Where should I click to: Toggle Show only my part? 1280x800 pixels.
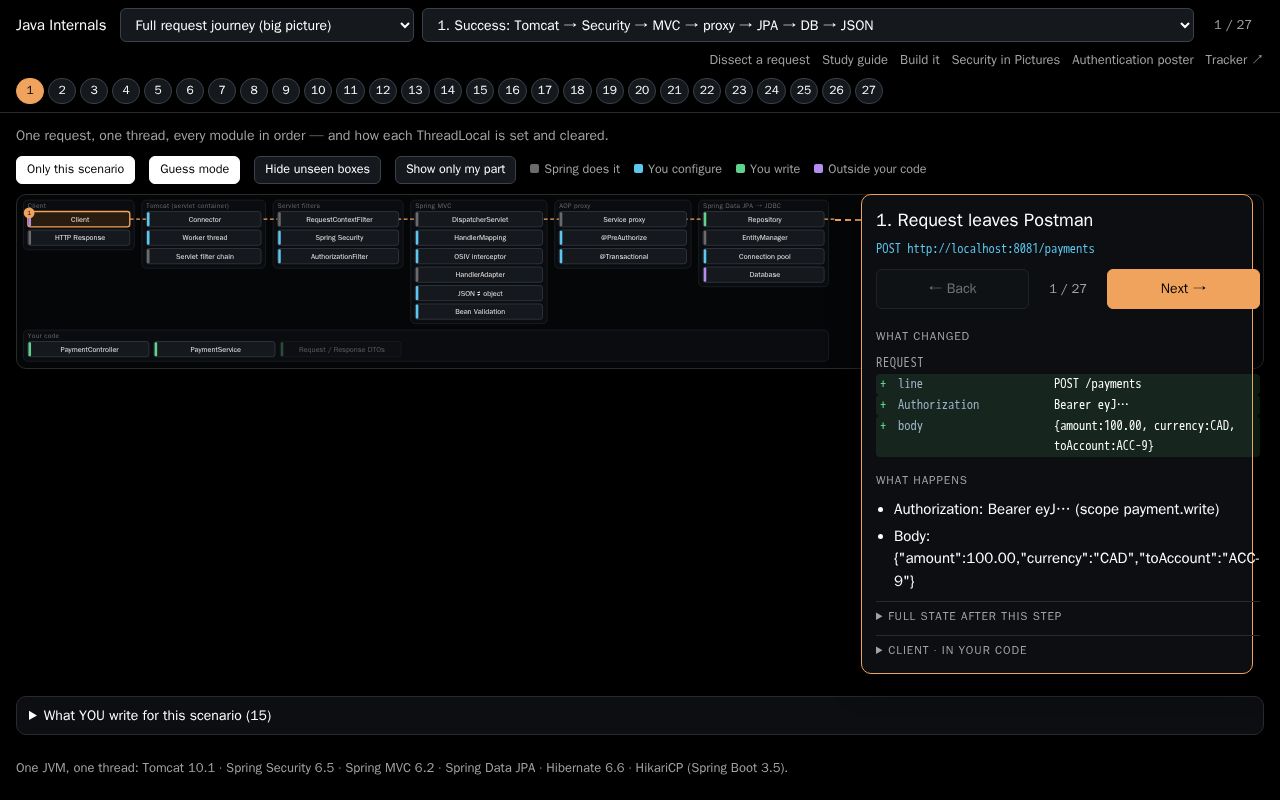click(455, 169)
